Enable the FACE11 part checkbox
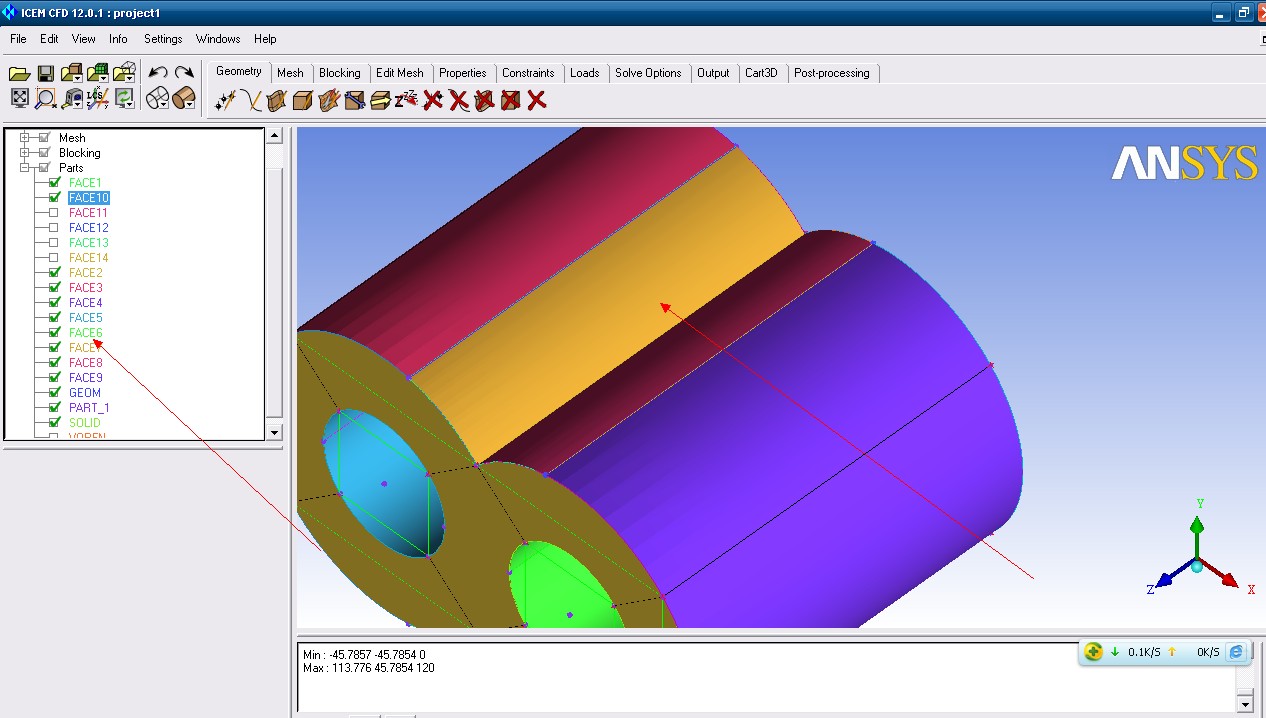The width and height of the screenshot is (1266, 718). 54,213
